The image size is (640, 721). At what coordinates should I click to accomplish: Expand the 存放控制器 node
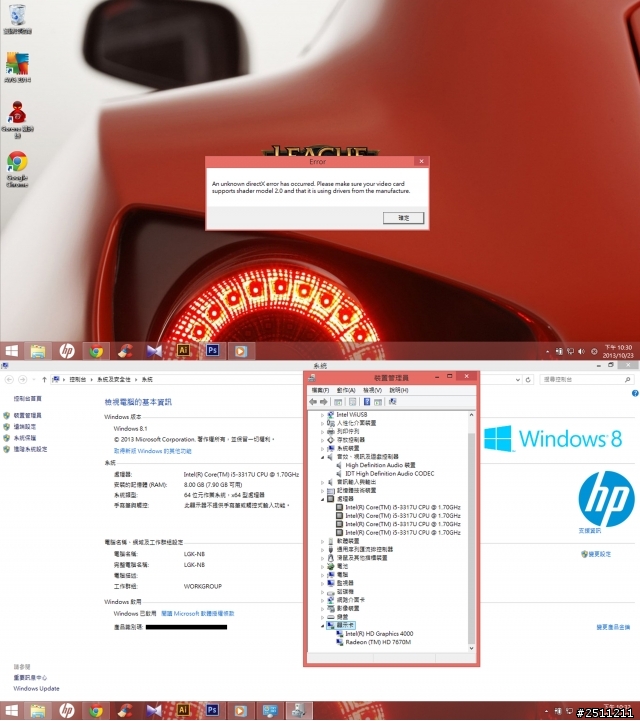tap(322, 440)
